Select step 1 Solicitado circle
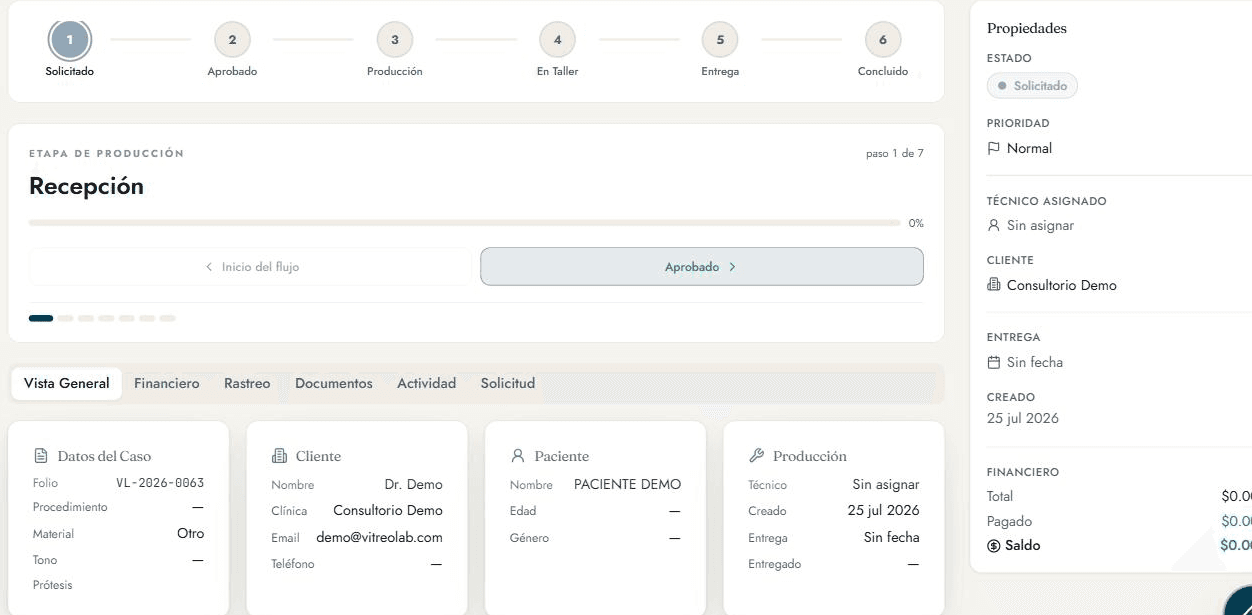Image resolution: width=1252 pixels, height=615 pixels. [x=70, y=40]
